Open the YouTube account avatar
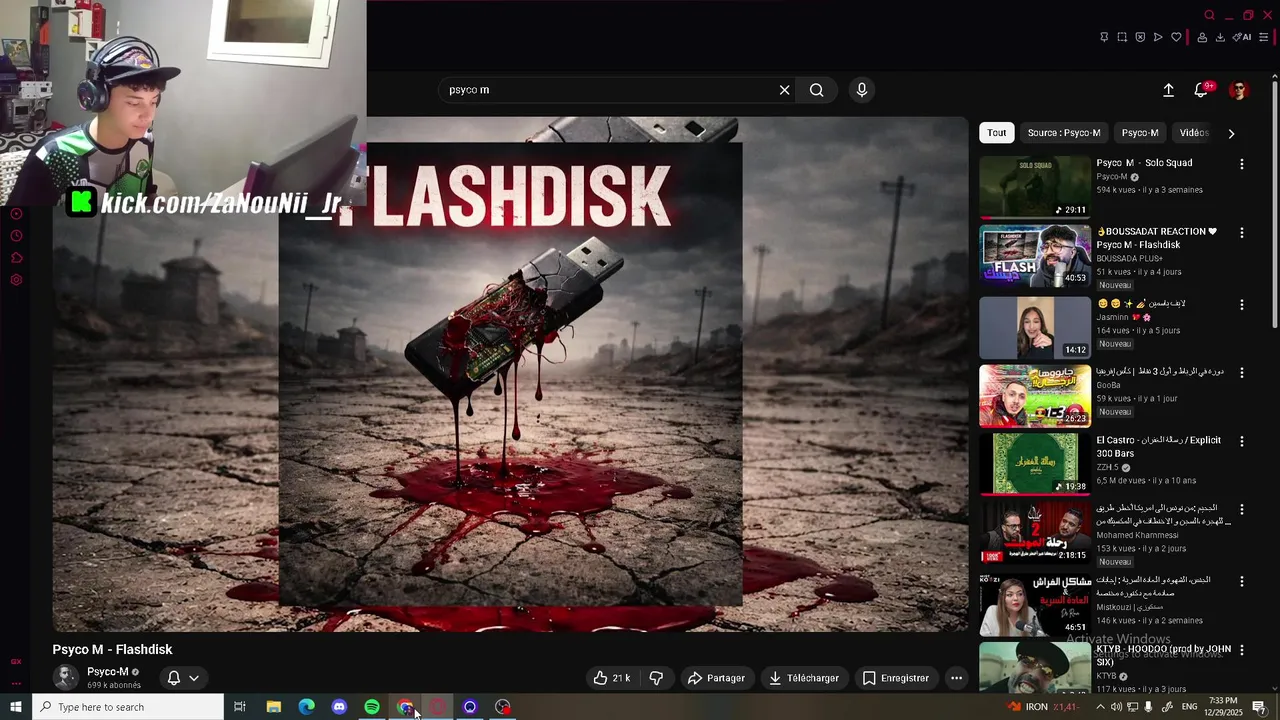 click(1239, 90)
